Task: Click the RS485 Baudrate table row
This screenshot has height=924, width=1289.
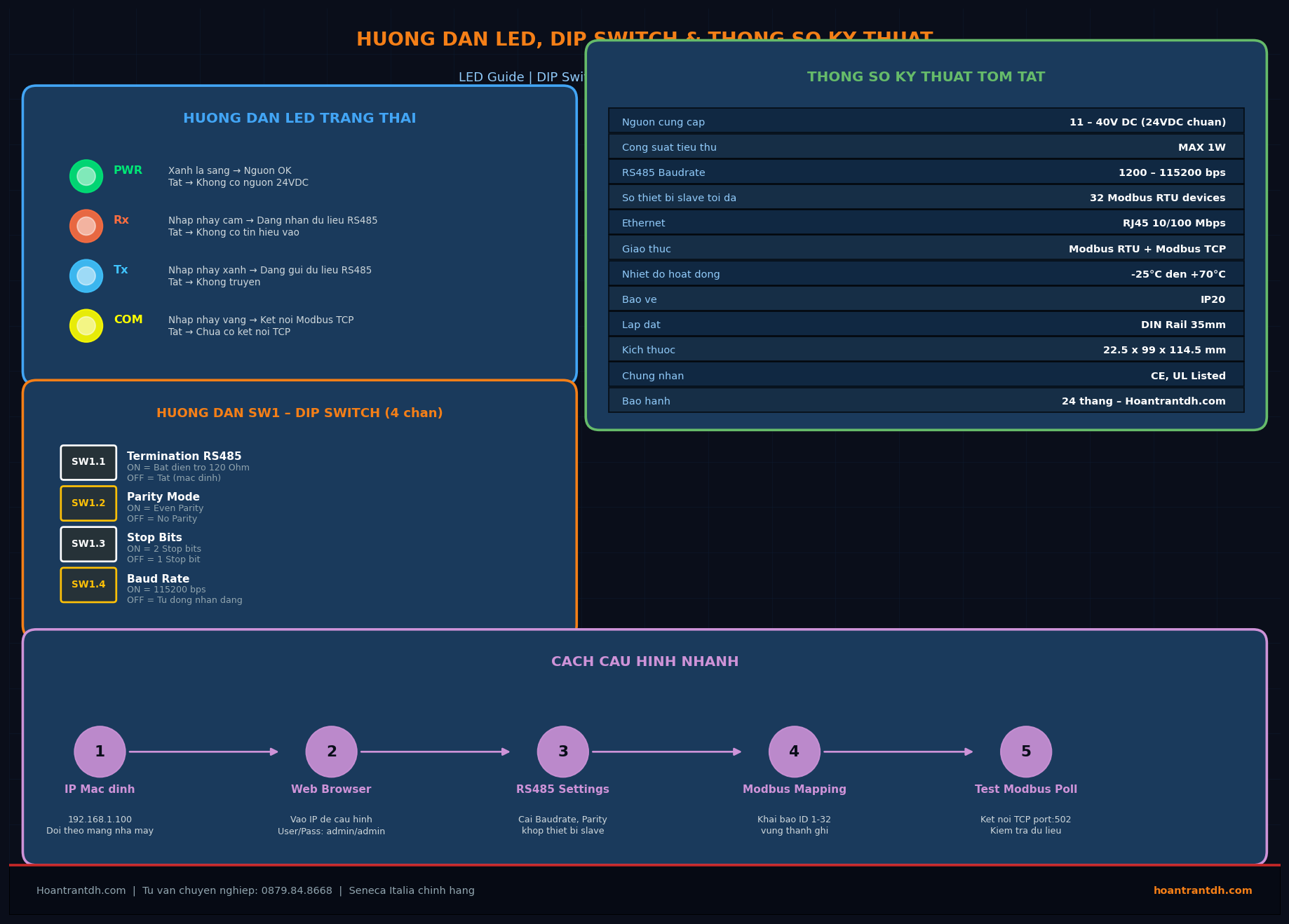Action: pyautogui.click(x=926, y=172)
